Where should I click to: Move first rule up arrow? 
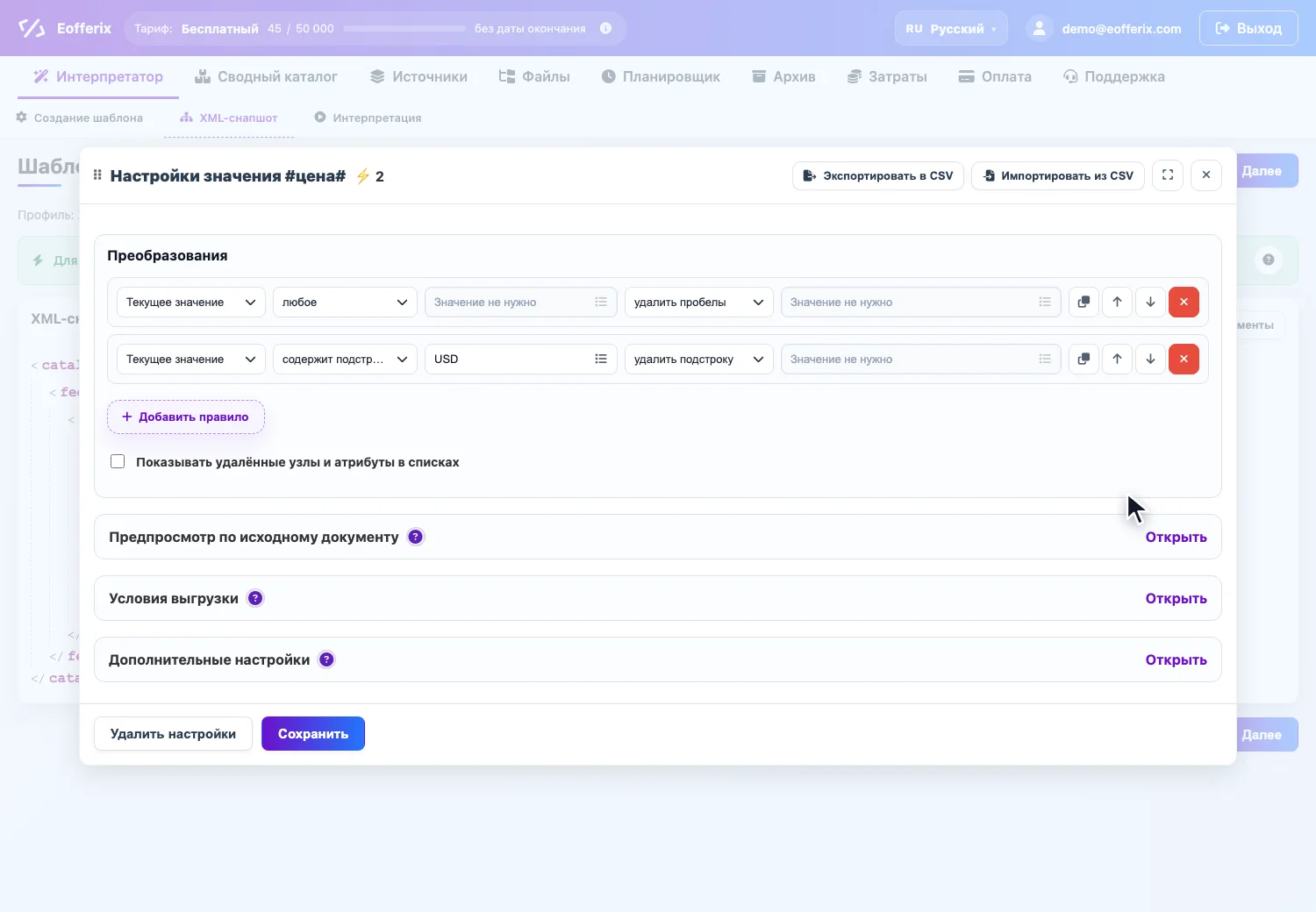coord(1117,302)
